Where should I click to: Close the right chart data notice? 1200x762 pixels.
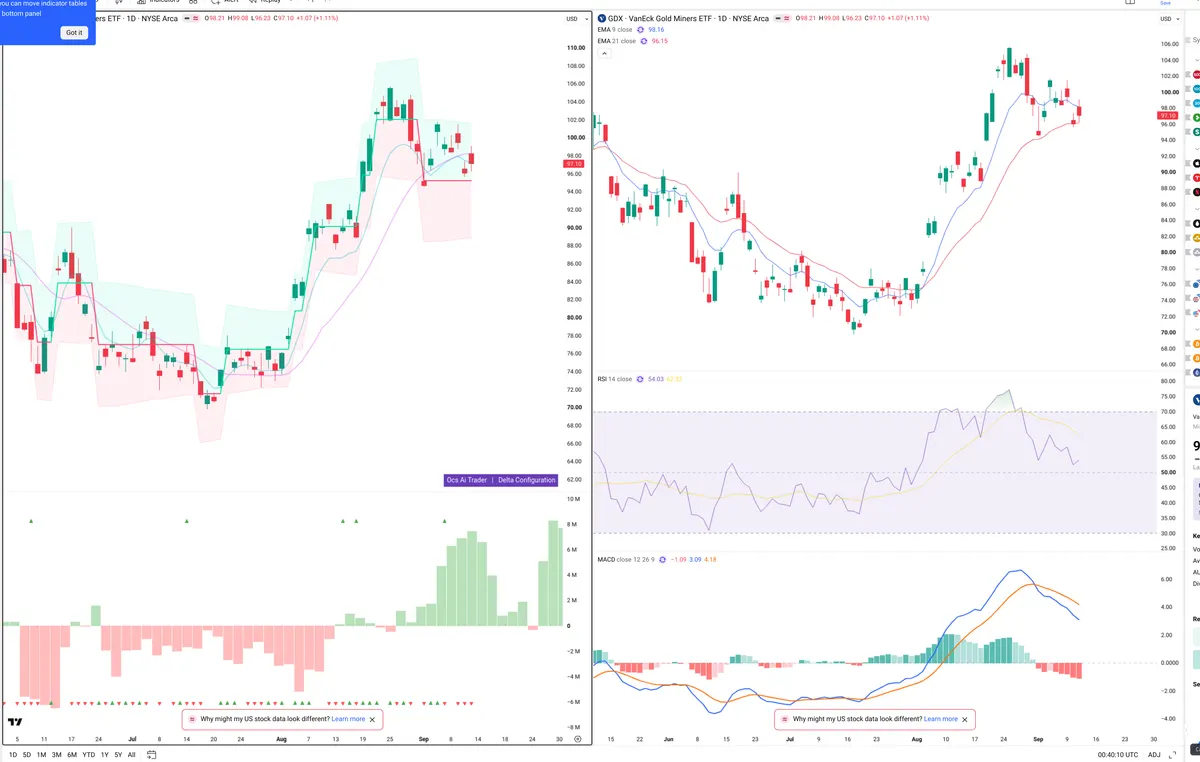965,719
